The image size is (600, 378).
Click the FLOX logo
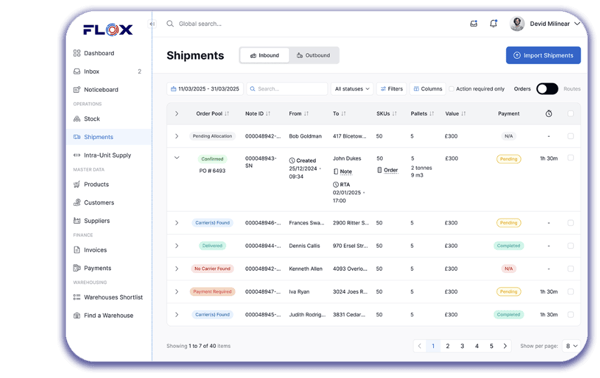click(x=108, y=29)
